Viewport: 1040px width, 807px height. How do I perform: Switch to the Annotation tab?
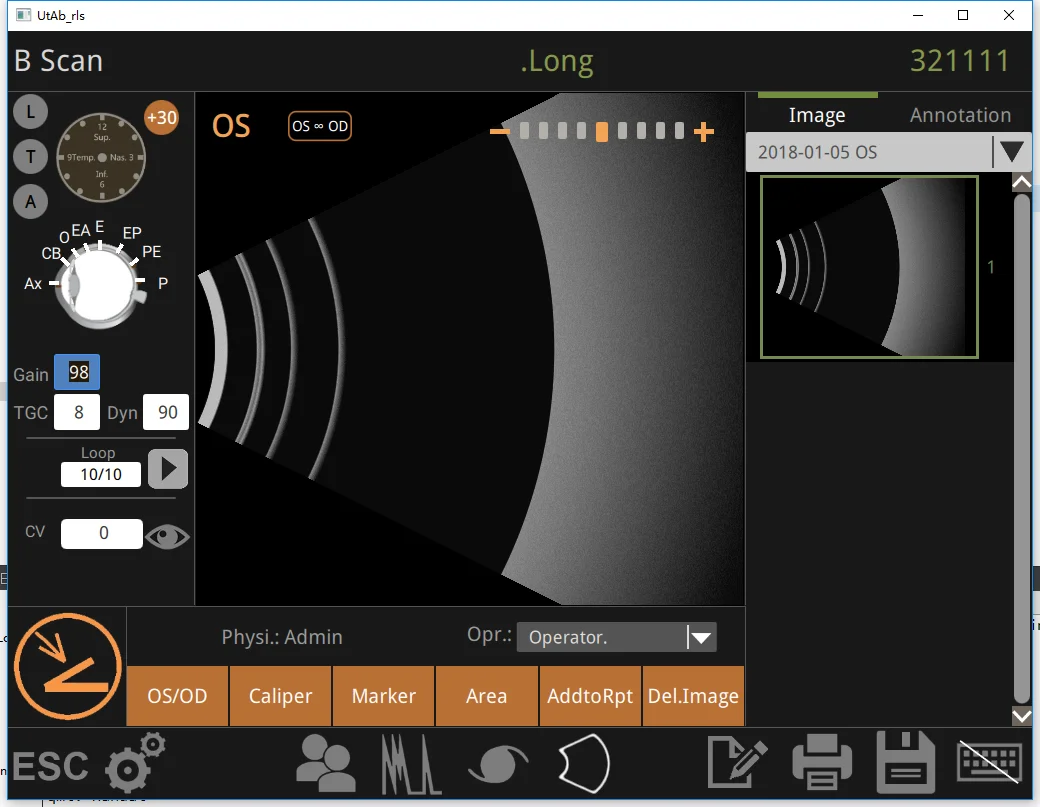[x=960, y=115]
